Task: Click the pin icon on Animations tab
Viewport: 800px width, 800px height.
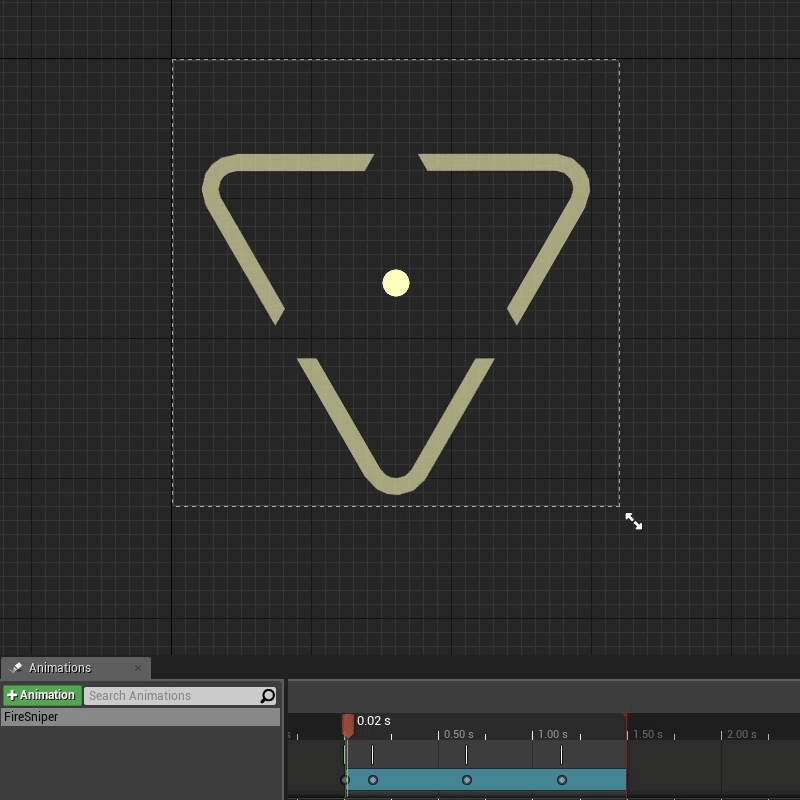Action: click(16, 667)
